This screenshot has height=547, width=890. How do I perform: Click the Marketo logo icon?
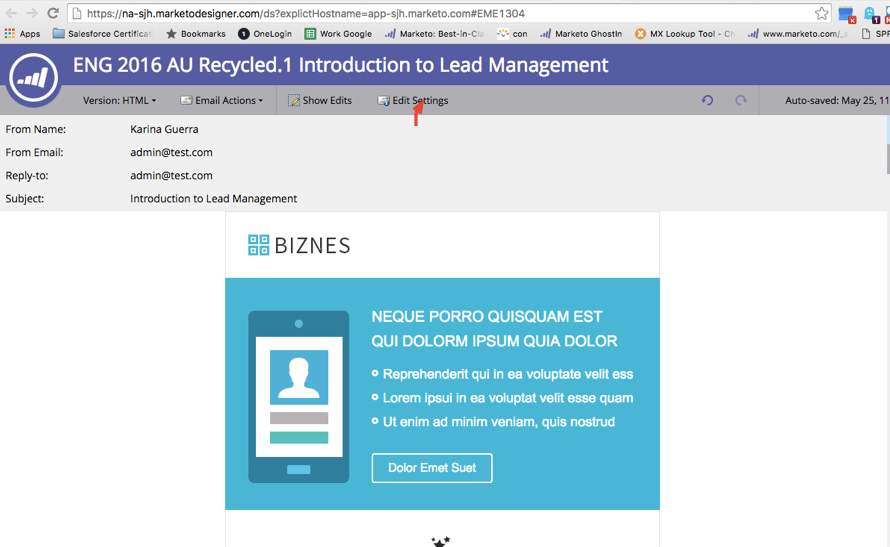coord(33,77)
